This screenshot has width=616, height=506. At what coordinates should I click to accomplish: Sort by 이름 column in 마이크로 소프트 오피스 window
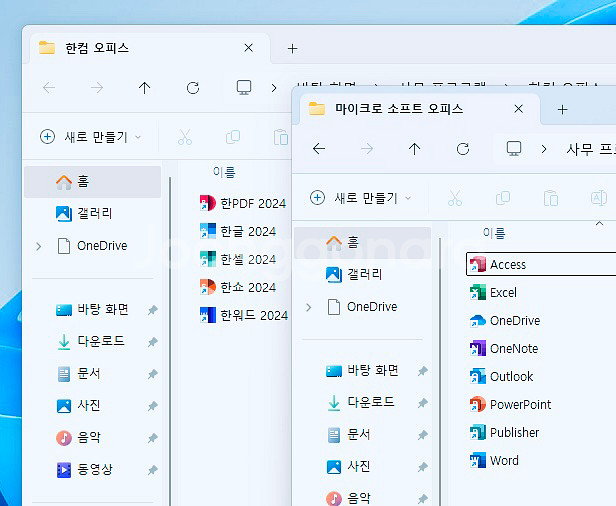click(494, 233)
